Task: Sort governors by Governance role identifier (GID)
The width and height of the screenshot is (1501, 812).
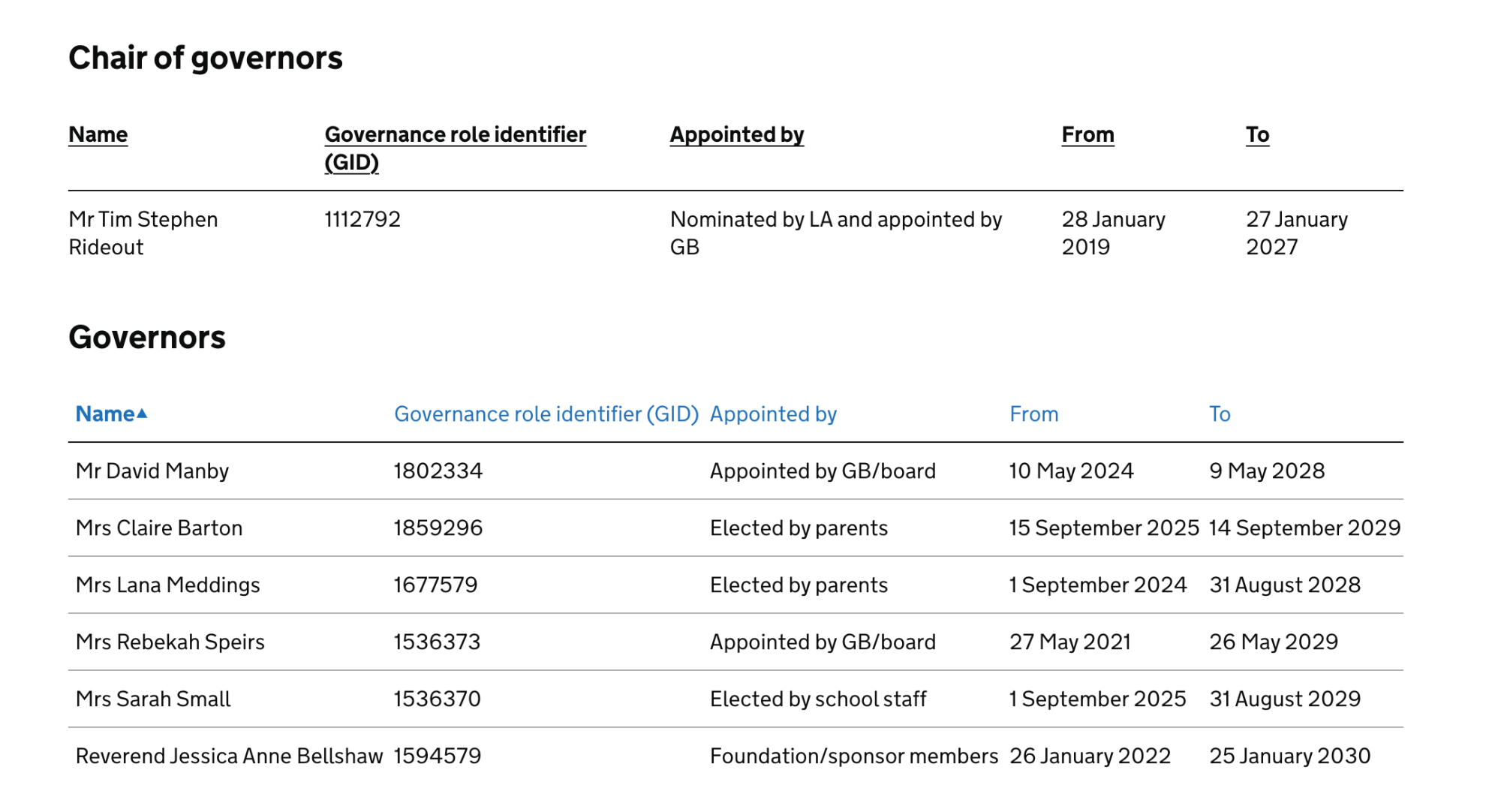Action: [x=546, y=414]
